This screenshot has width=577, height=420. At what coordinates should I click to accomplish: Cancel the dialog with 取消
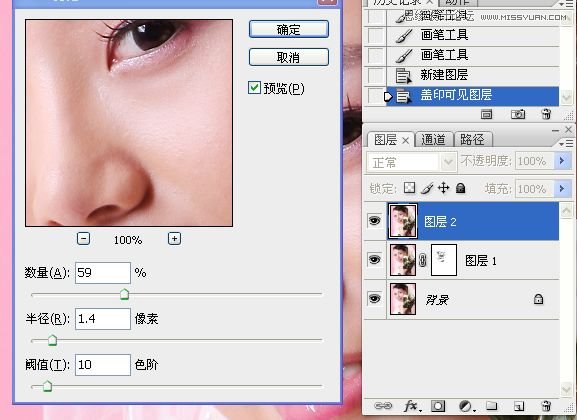(288, 57)
